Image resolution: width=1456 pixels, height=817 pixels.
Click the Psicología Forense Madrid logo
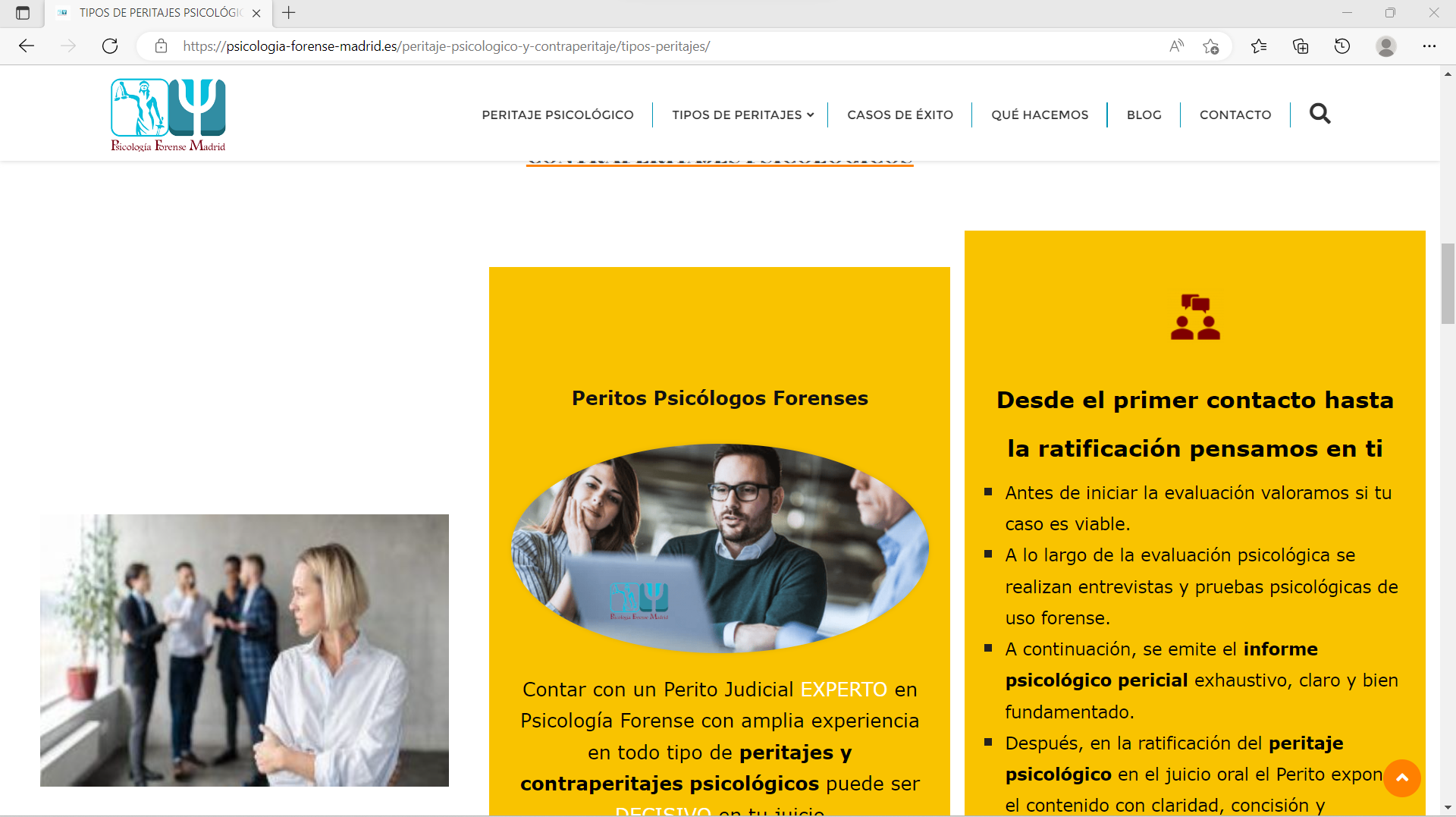[x=168, y=115]
